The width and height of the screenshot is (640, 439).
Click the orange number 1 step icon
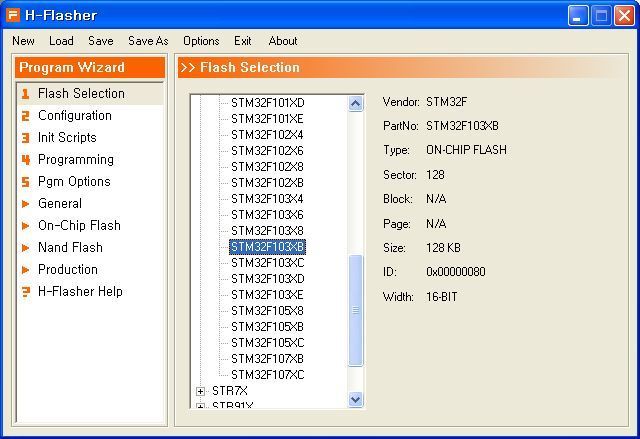pyautogui.click(x=25, y=94)
